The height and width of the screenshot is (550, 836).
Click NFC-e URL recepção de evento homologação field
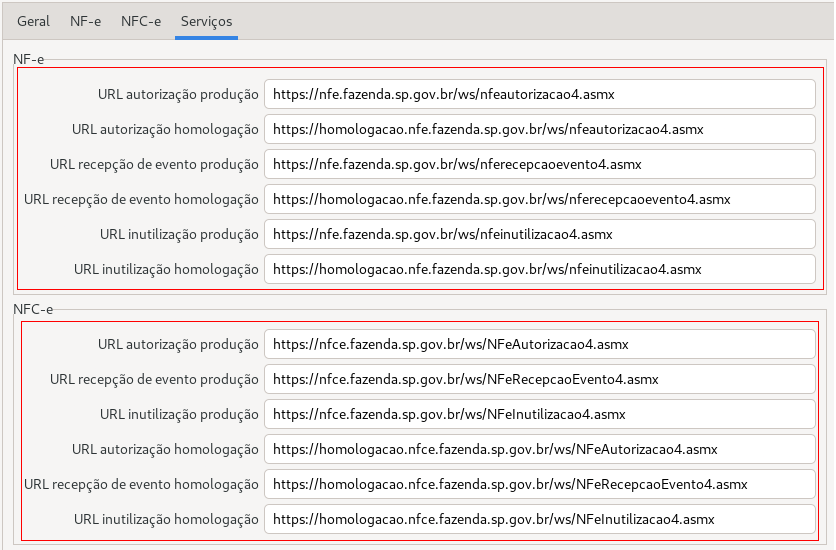[540, 485]
